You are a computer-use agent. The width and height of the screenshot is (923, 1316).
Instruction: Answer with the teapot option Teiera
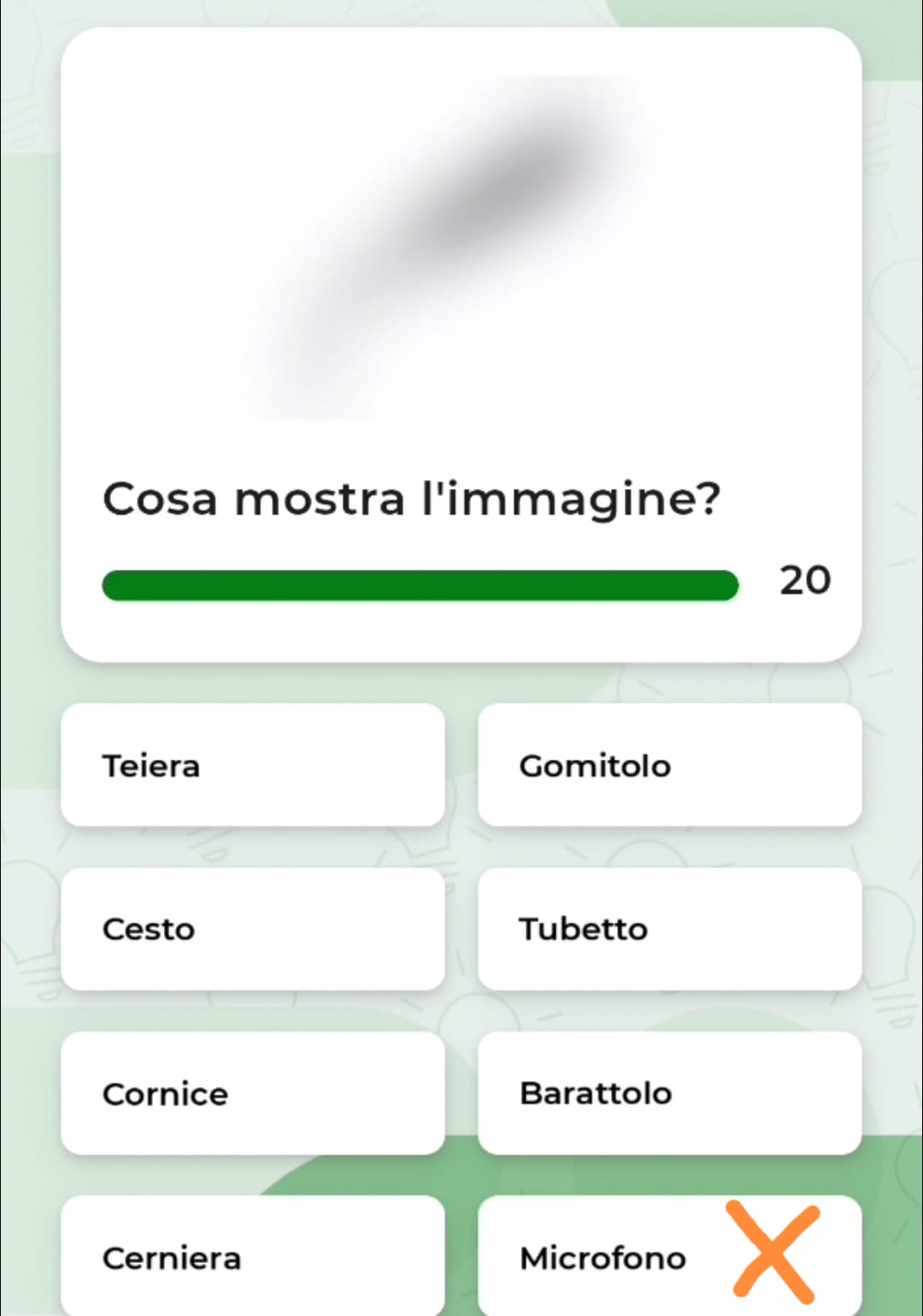(253, 765)
